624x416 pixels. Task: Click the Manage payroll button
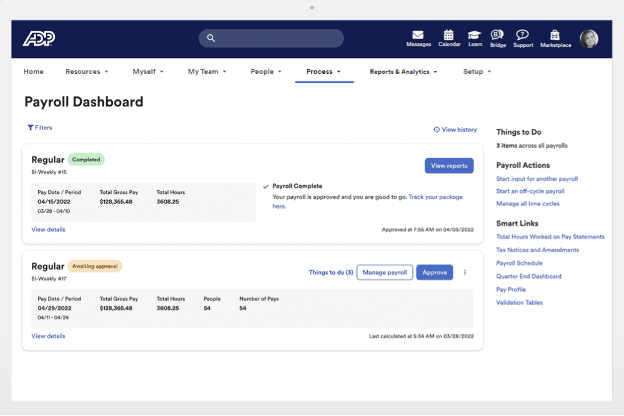385,272
